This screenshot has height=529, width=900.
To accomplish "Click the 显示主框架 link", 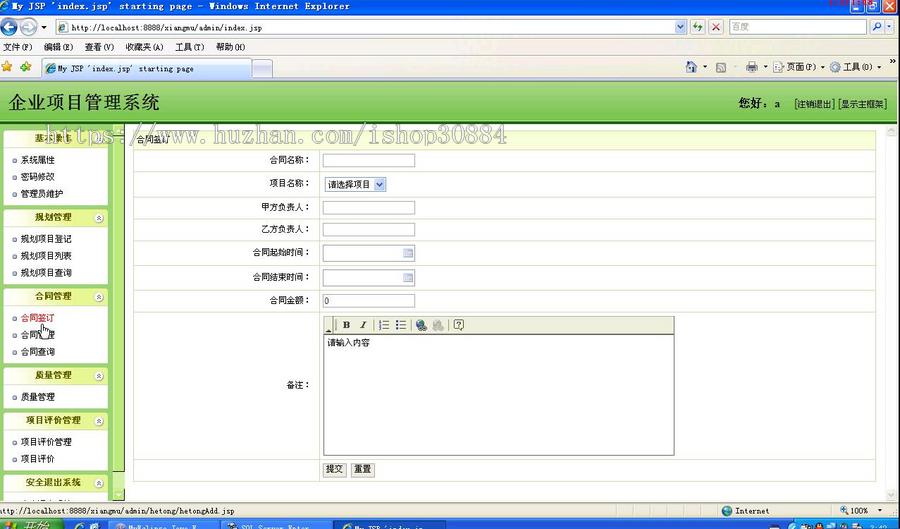I will (863, 104).
